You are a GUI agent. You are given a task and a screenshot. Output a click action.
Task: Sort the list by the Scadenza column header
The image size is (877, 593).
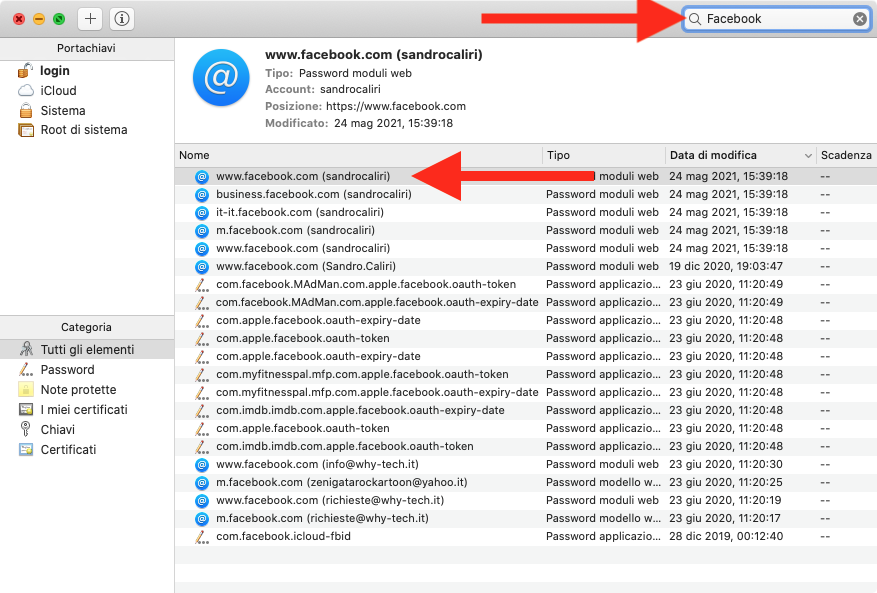coord(846,156)
